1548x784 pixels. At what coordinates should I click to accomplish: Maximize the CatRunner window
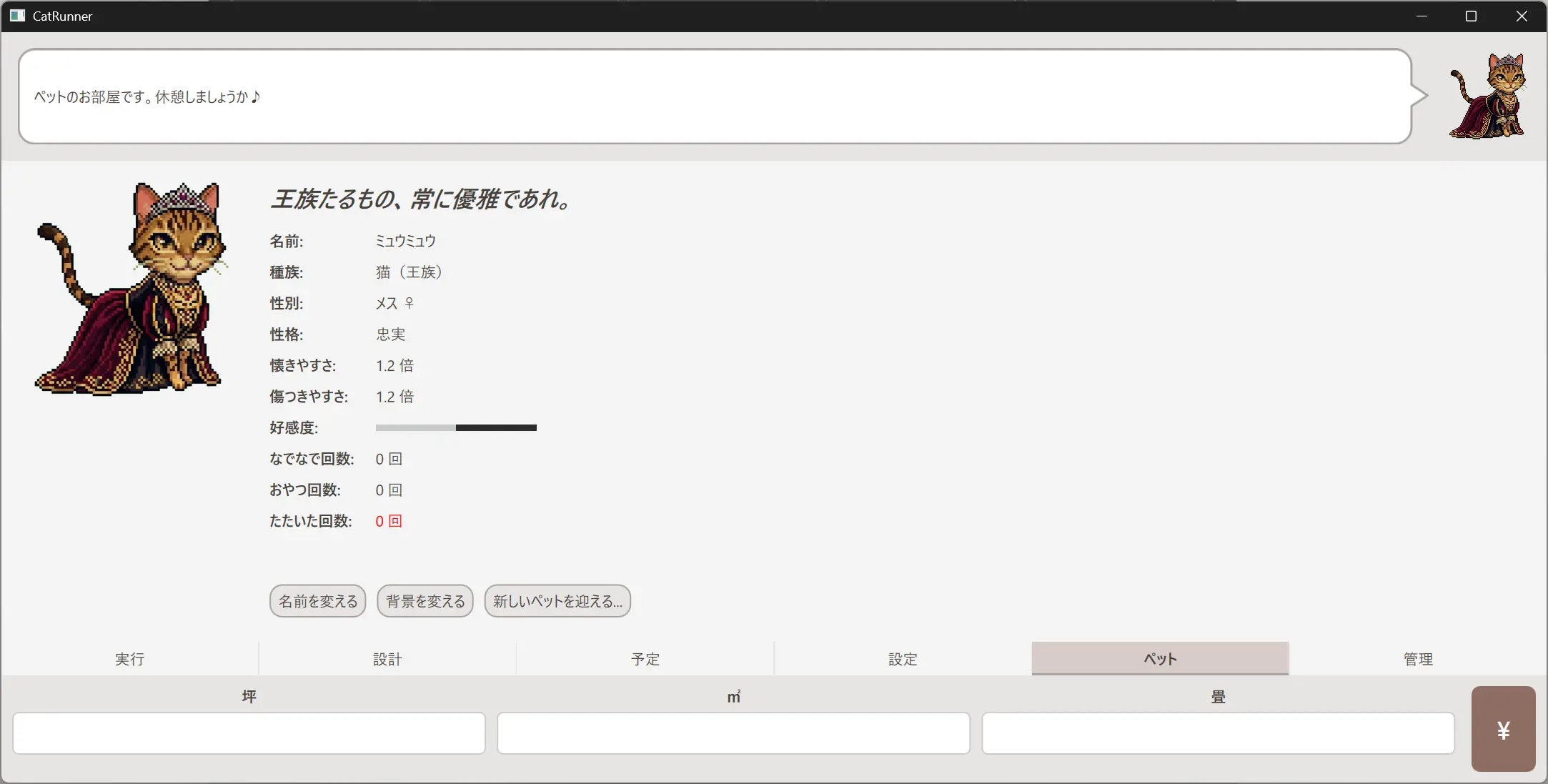(1471, 16)
